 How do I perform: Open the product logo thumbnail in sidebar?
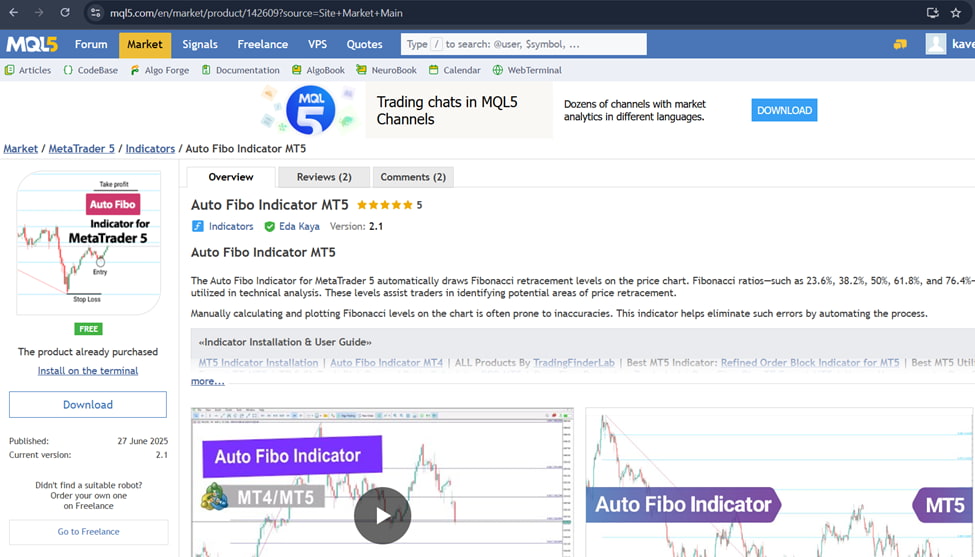point(88,243)
